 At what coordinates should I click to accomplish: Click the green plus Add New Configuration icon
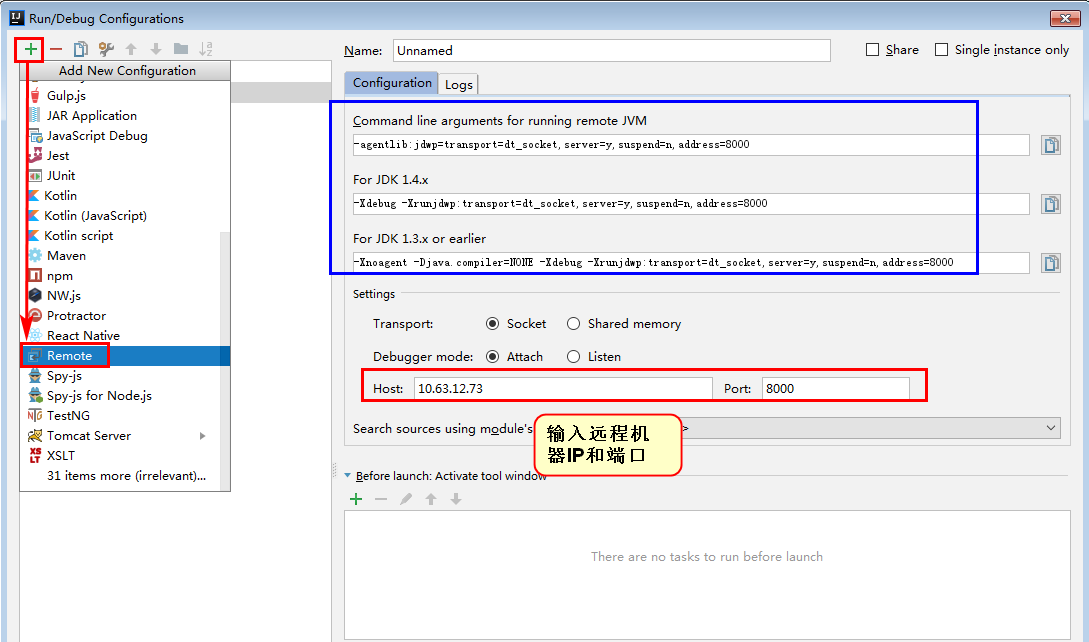tap(31, 49)
